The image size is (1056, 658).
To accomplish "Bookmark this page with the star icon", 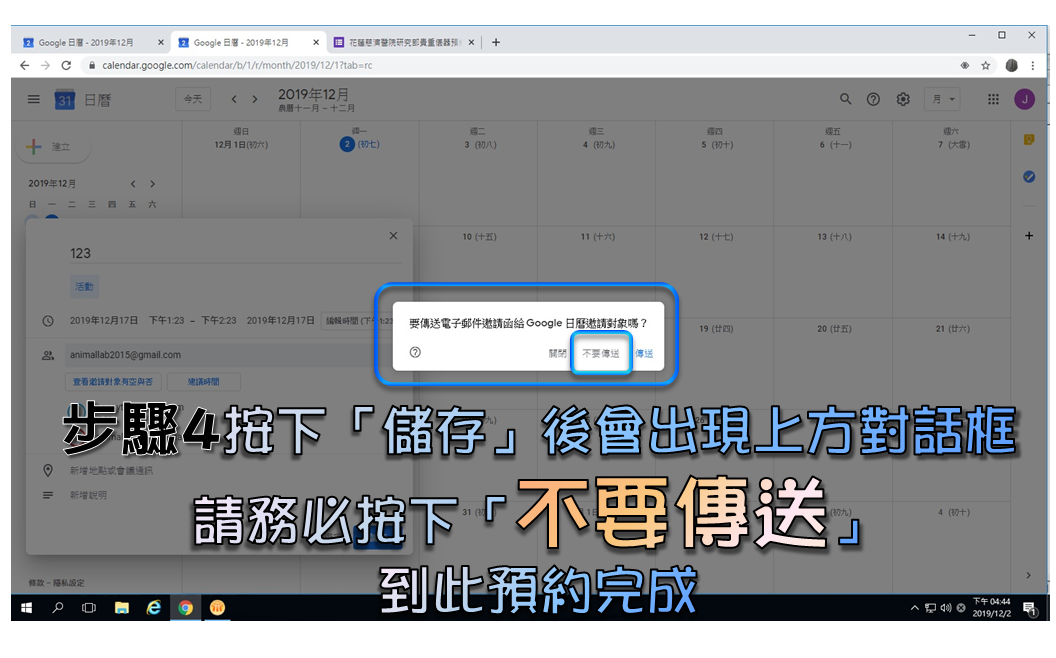I will (986, 65).
